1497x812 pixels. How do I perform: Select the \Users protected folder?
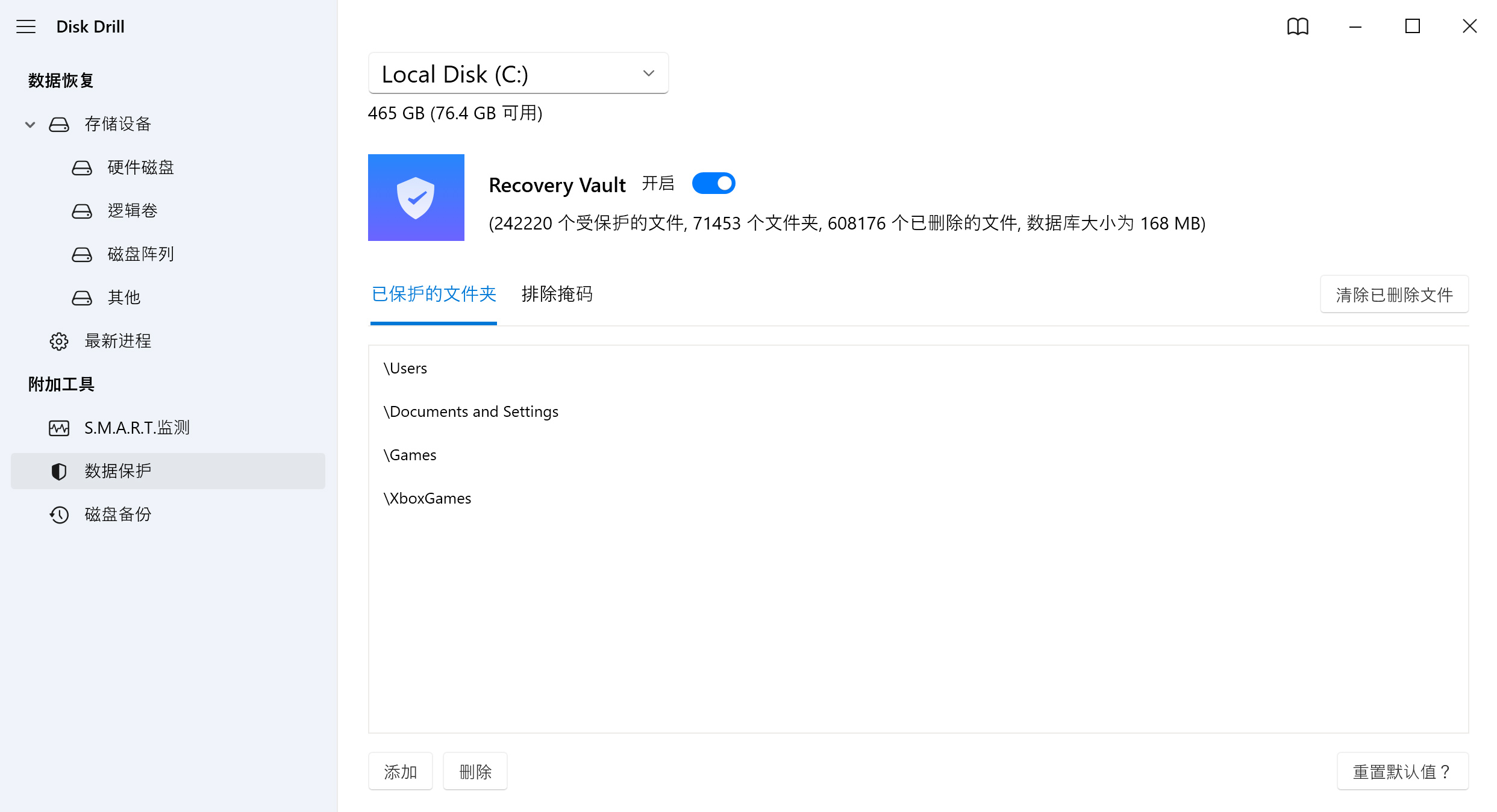click(x=405, y=367)
